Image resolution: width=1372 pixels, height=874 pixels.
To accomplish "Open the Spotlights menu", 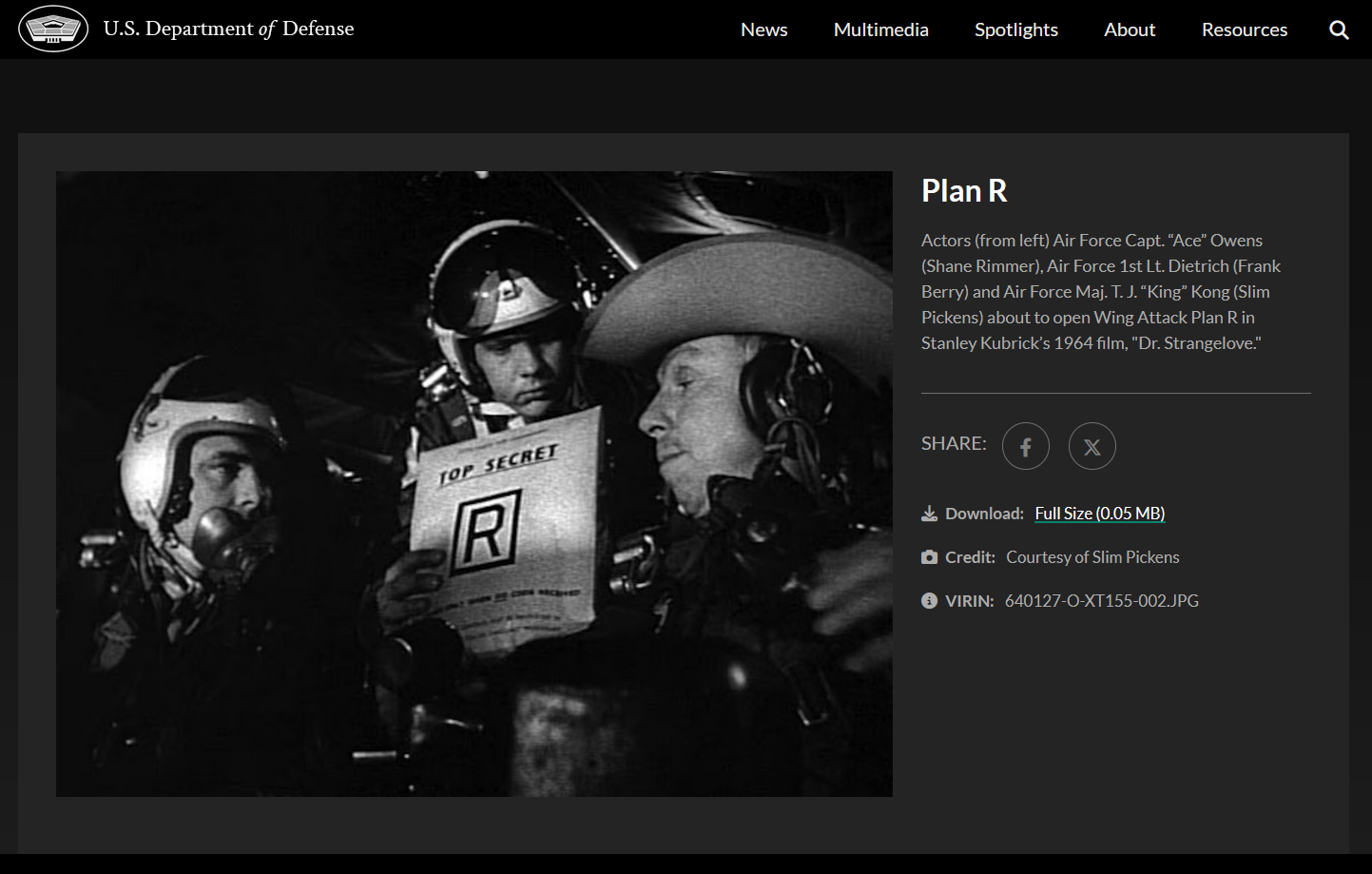I will click(x=1016, y=29).
